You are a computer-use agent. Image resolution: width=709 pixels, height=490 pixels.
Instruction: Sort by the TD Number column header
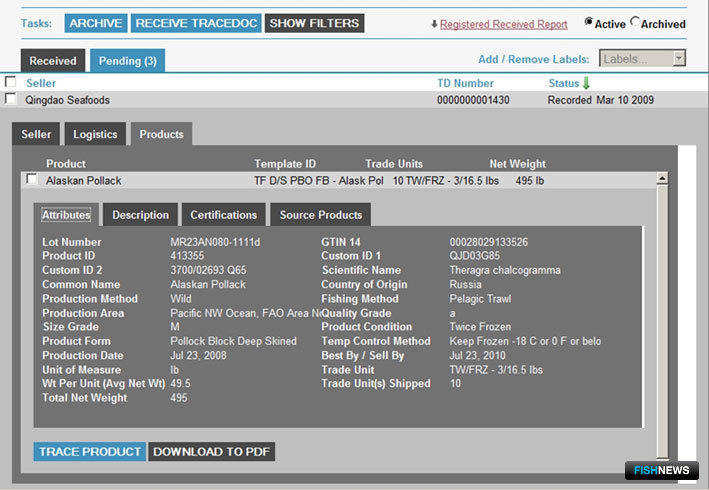[465, 83]
